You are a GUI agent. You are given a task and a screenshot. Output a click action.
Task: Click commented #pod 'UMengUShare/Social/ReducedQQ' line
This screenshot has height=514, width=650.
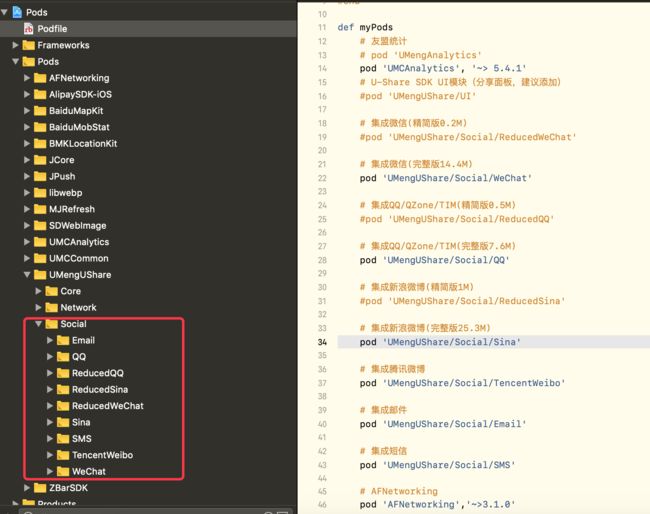tap(457, 219)
